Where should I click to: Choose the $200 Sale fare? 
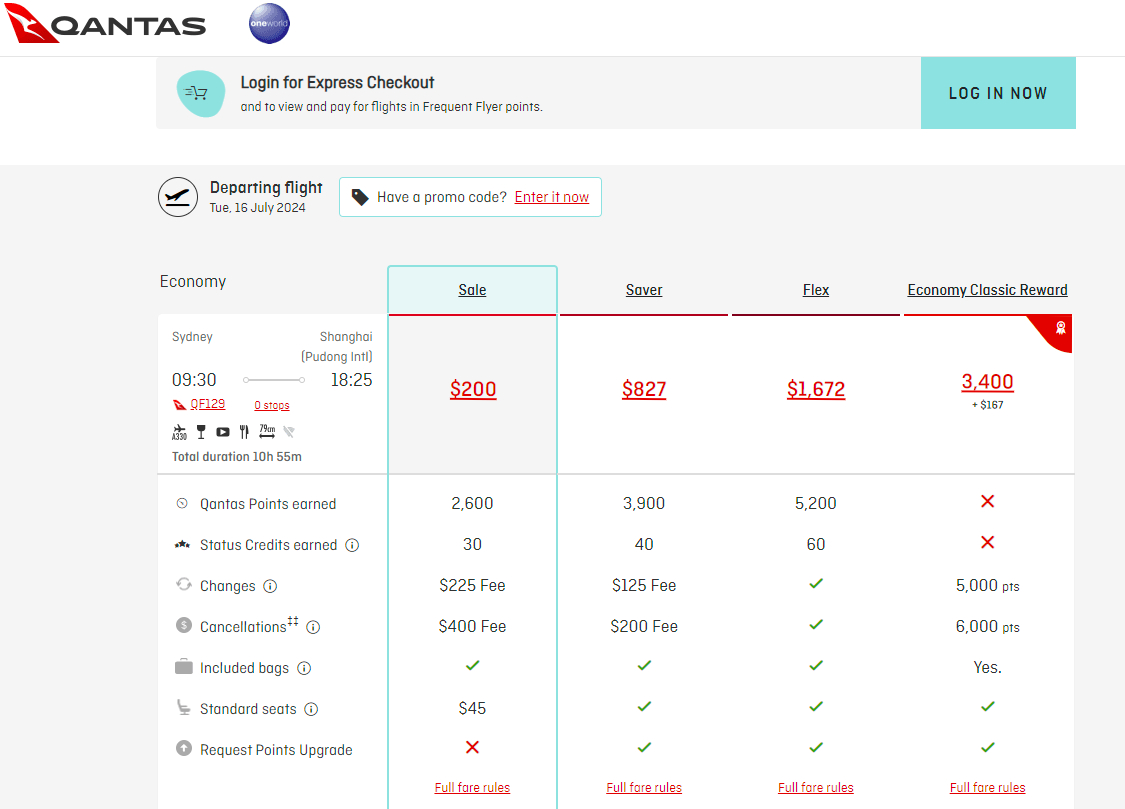(473, 389)
